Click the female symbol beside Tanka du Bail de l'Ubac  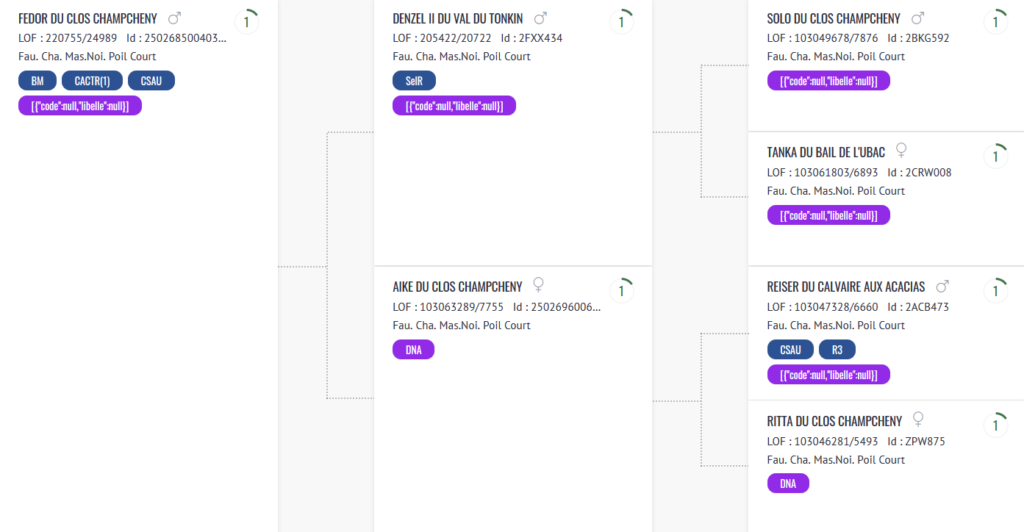tap(901, 150)
